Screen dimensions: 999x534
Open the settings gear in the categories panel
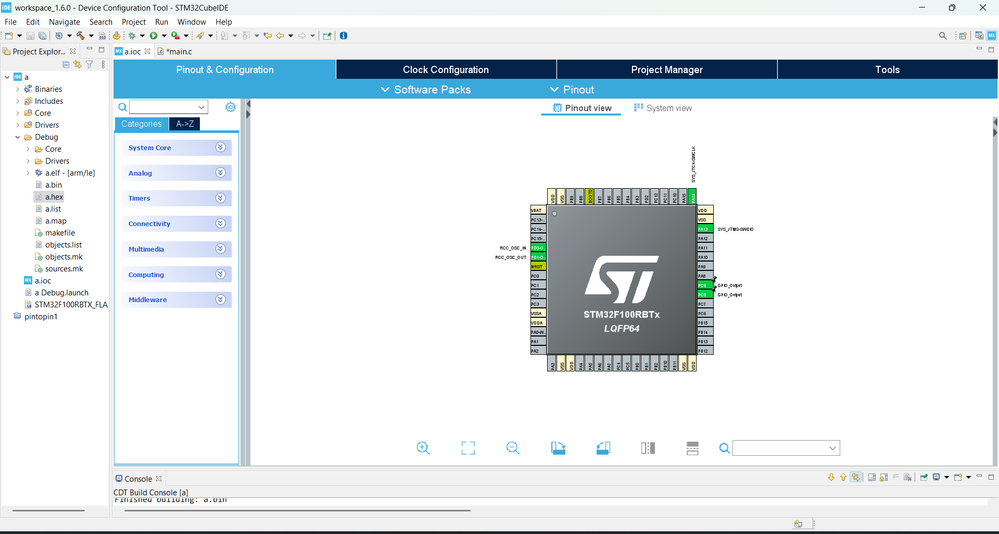pyautogui.click(x=231, y=107)
